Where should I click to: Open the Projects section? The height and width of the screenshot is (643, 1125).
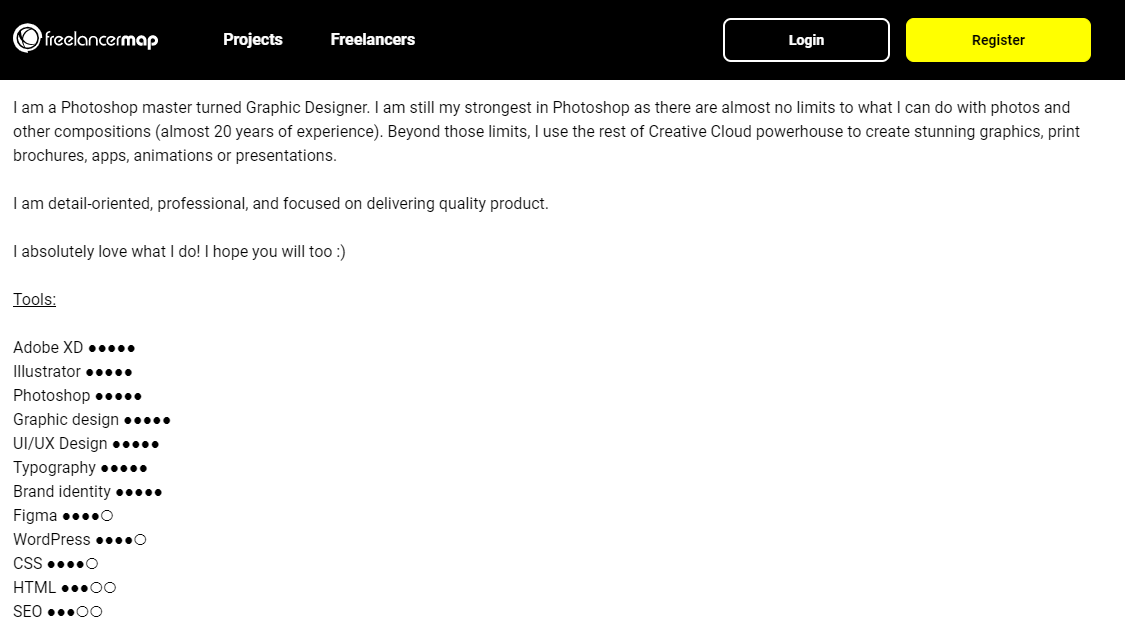tap(252, 39)
